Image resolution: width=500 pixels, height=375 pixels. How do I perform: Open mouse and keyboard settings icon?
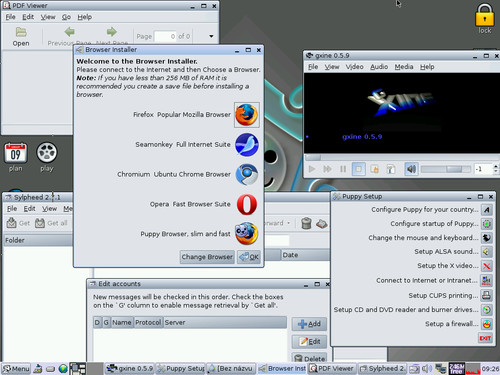tap(487, 238)
